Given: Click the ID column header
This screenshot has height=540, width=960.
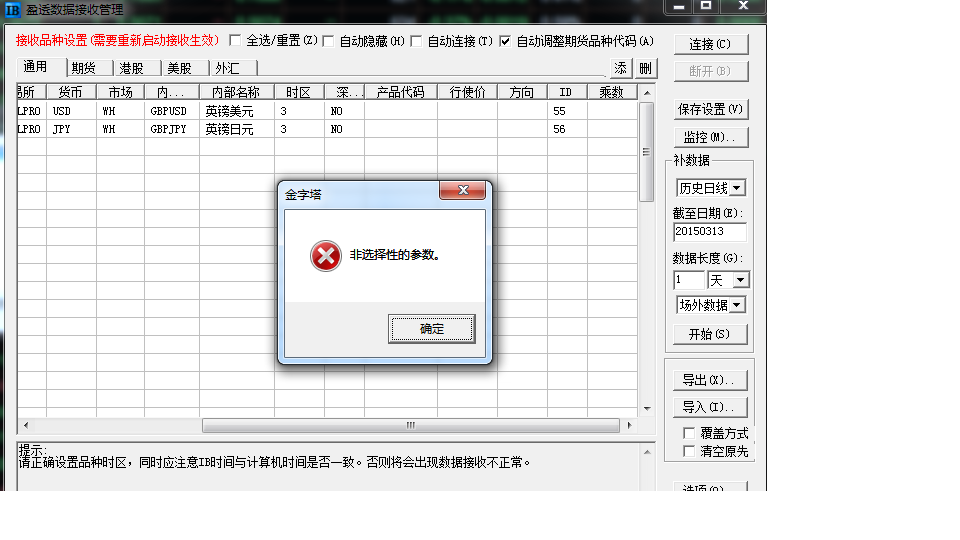Looking at the screenshot, I should coord(568,92).
